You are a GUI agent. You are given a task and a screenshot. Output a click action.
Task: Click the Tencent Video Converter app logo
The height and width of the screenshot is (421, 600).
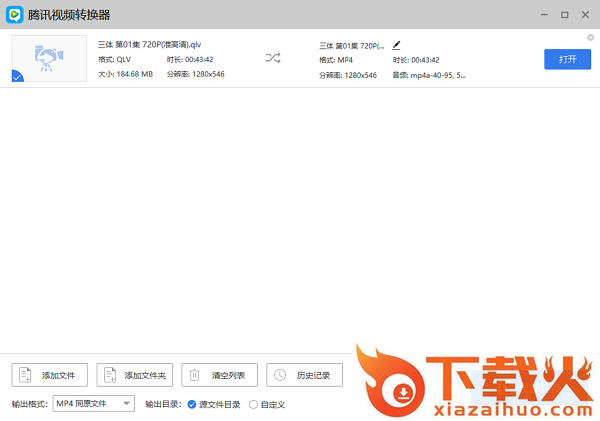(15, 15)
